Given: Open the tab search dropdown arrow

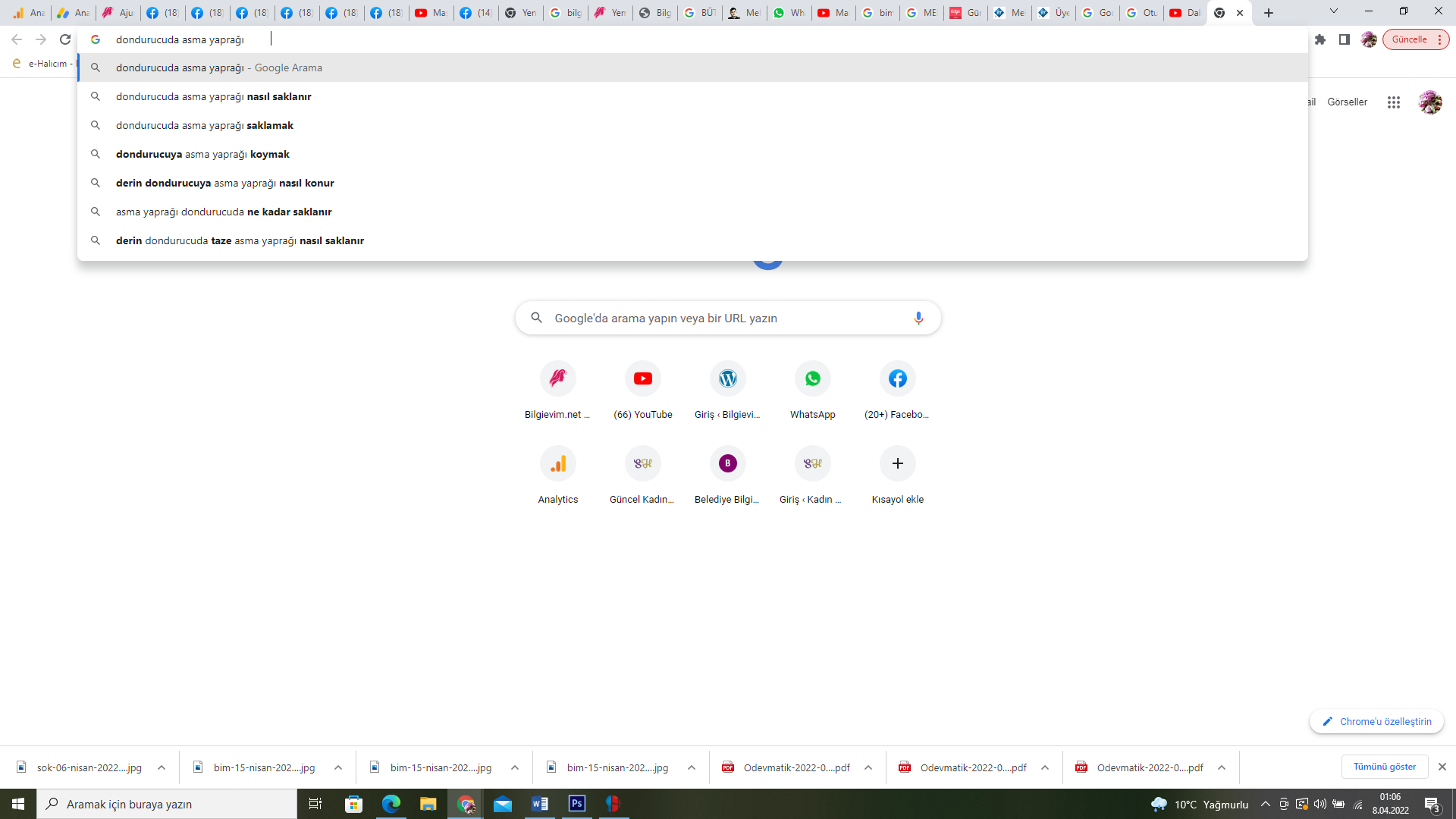Looking at the screenshot, I should tap(1333, 11).
